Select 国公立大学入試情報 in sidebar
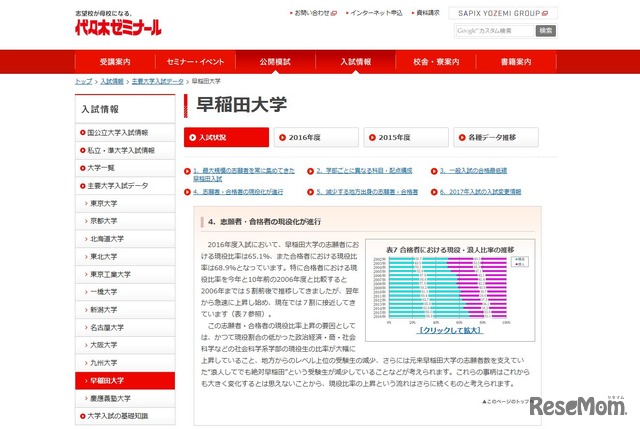The height and width of the screenshot is (429, 640). point(125,133)
